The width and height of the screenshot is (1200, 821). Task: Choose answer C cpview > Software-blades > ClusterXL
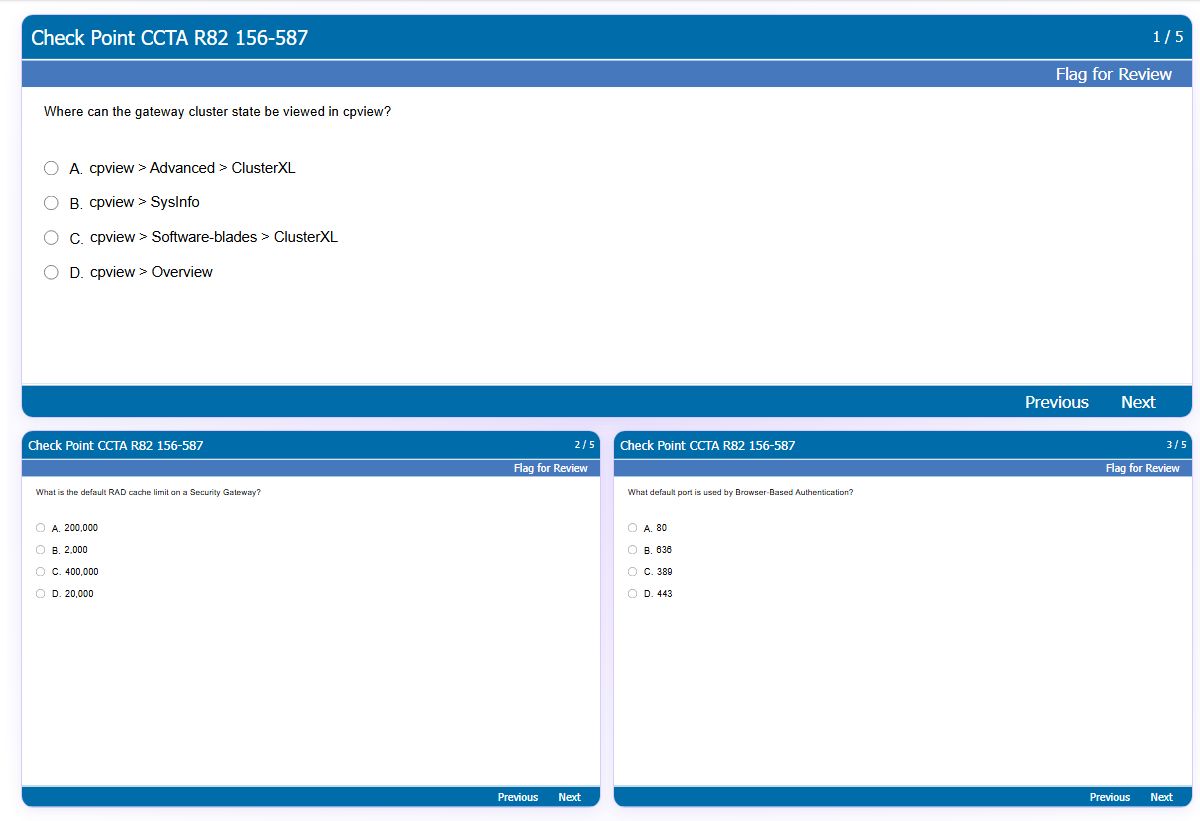coord(51,238)
